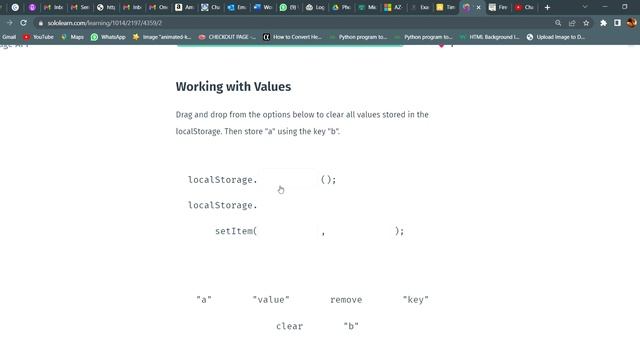
Task: Click the empty blank before "();"
Action: tap(289, 180)
